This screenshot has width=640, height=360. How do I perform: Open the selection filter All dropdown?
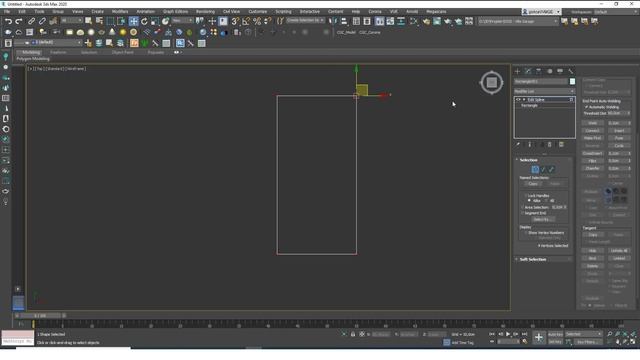71,20
